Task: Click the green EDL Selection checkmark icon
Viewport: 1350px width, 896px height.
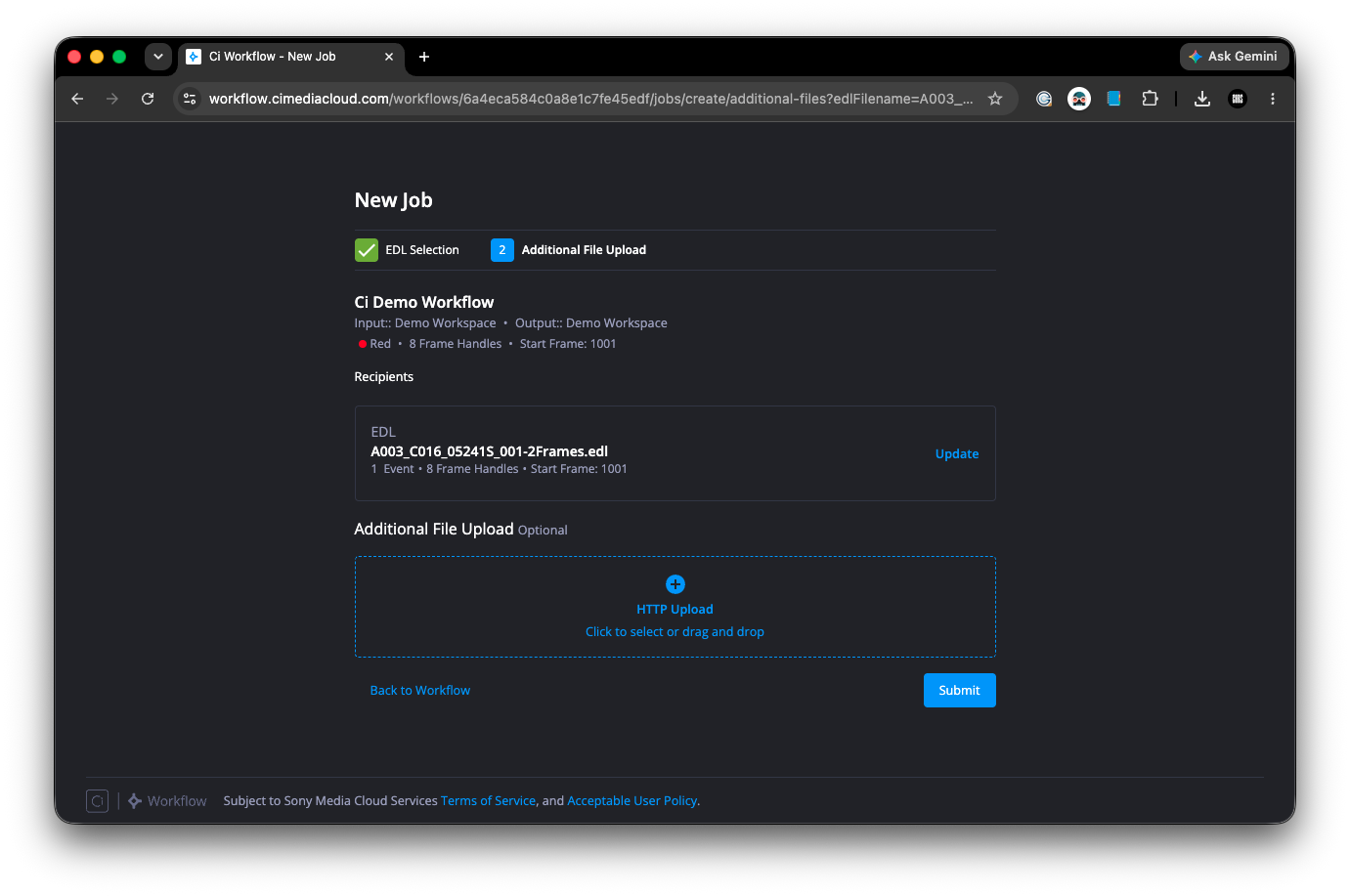Action: click(367, 250)
